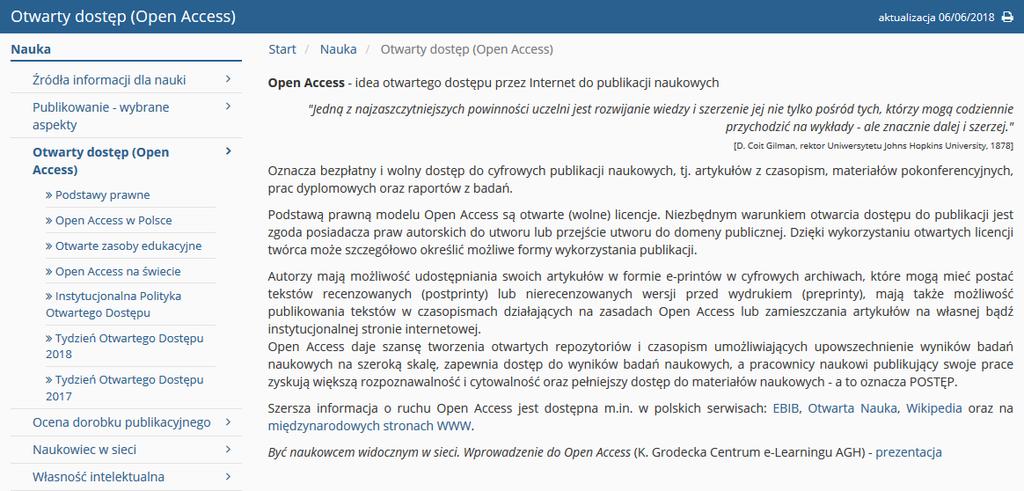Viewport: 1024px width, 491px height.
Task: Open międzynarodowych stronach WWW link
Action: pos(370,426)
